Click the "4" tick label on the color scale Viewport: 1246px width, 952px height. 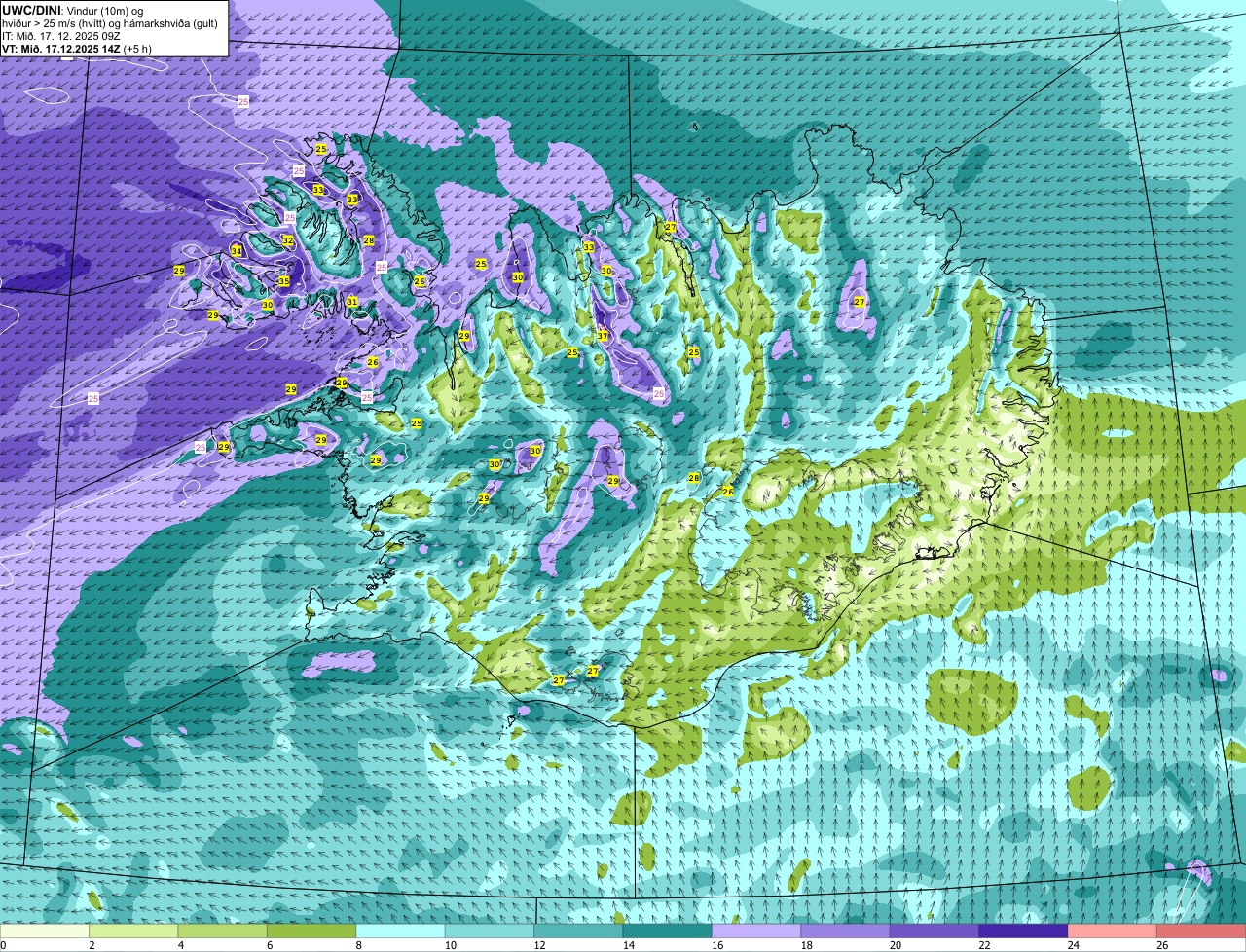click(181, 945)
